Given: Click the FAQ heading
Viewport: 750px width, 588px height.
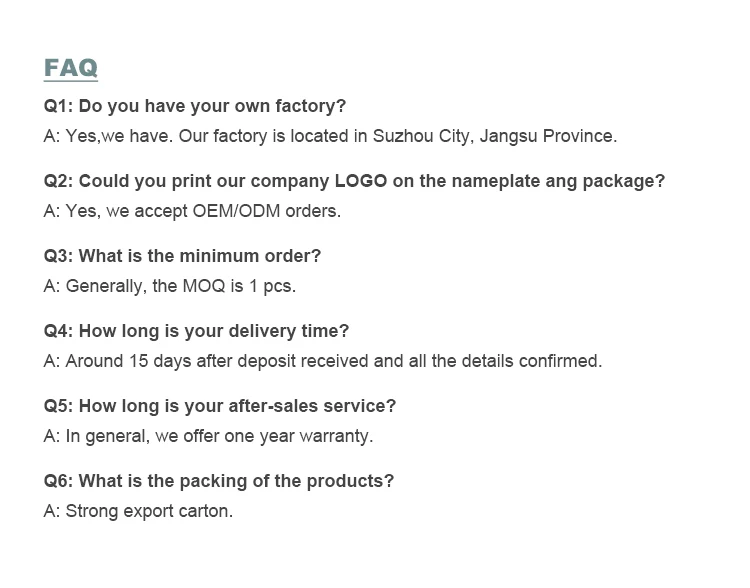Looking at the screenshot, I should 70,68.
